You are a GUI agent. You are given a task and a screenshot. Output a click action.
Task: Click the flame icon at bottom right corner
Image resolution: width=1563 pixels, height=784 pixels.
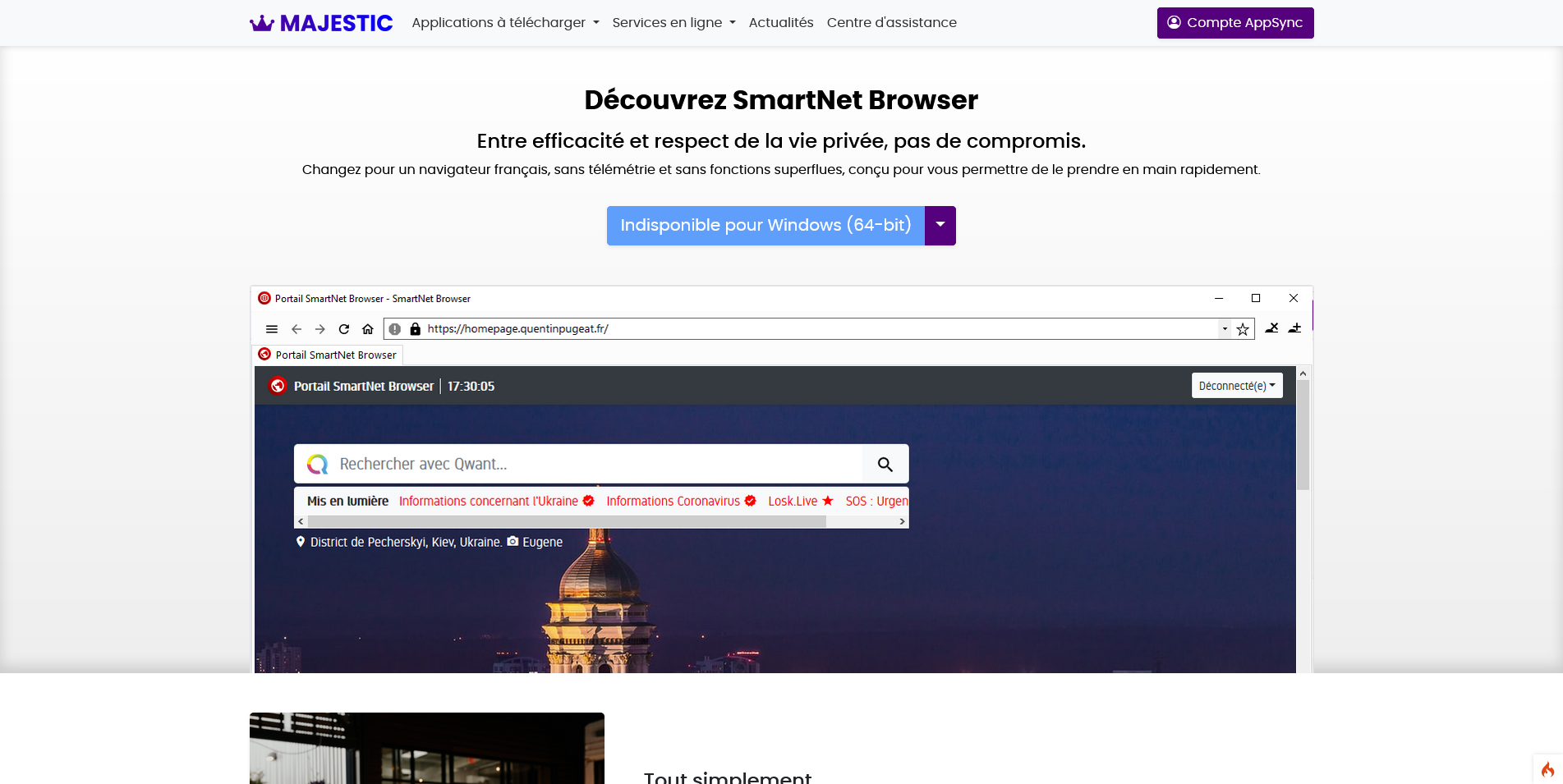pyautogui.click(x=1547, y=769)
